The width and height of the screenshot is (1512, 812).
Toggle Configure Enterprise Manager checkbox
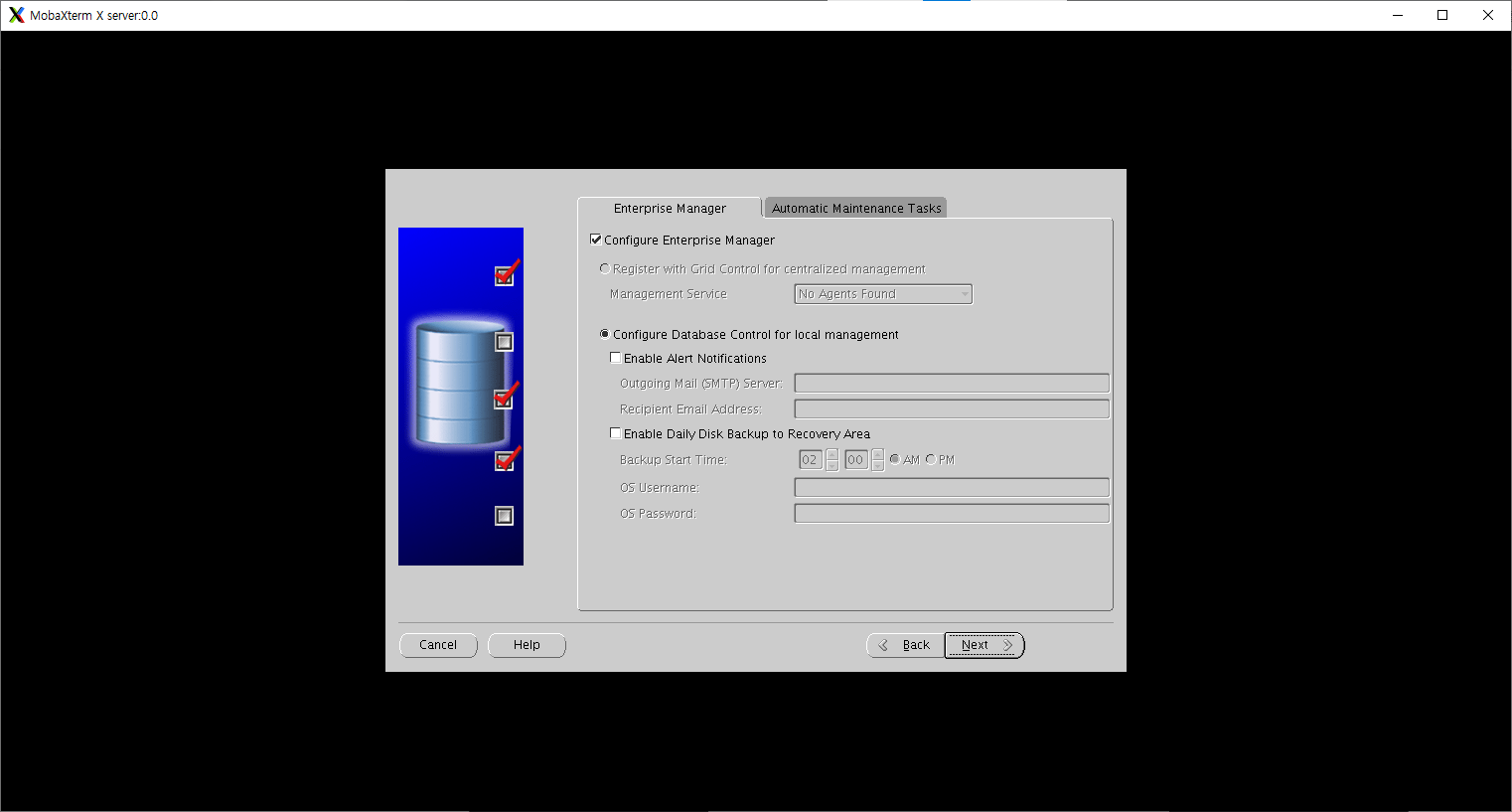[596, 240]
